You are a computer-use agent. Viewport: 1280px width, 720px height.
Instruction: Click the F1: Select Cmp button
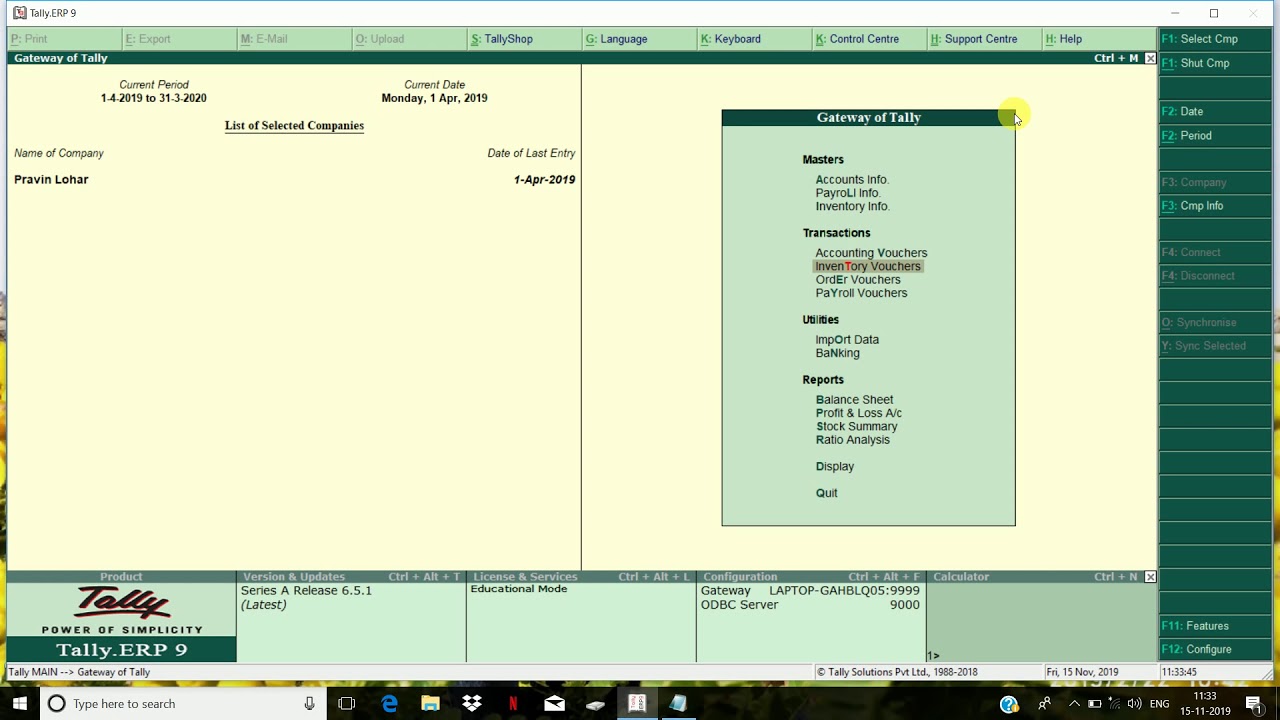point(1215,39)
